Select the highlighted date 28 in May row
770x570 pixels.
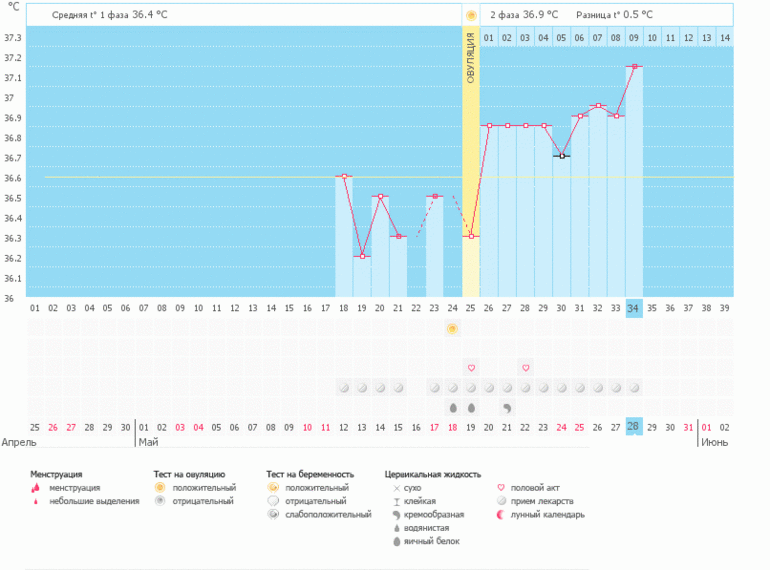(634, 427)
